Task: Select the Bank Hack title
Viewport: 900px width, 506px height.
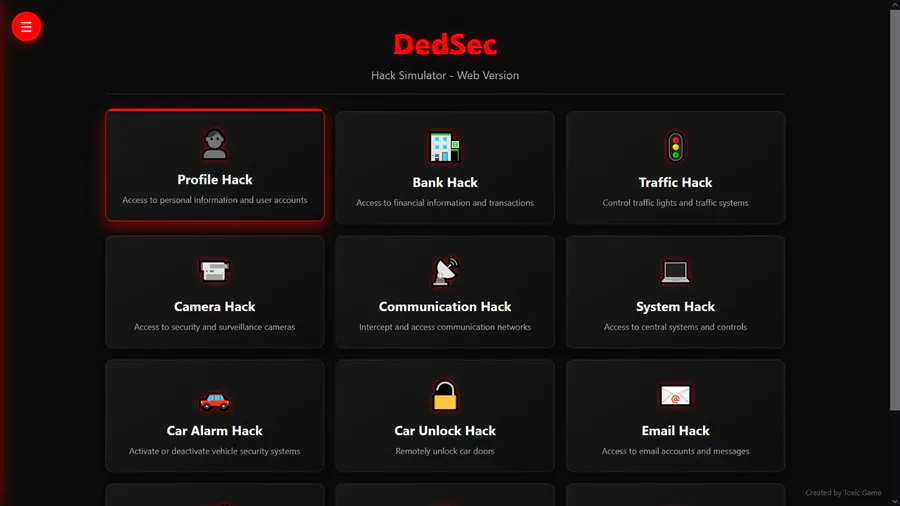Action: (445, 182)
